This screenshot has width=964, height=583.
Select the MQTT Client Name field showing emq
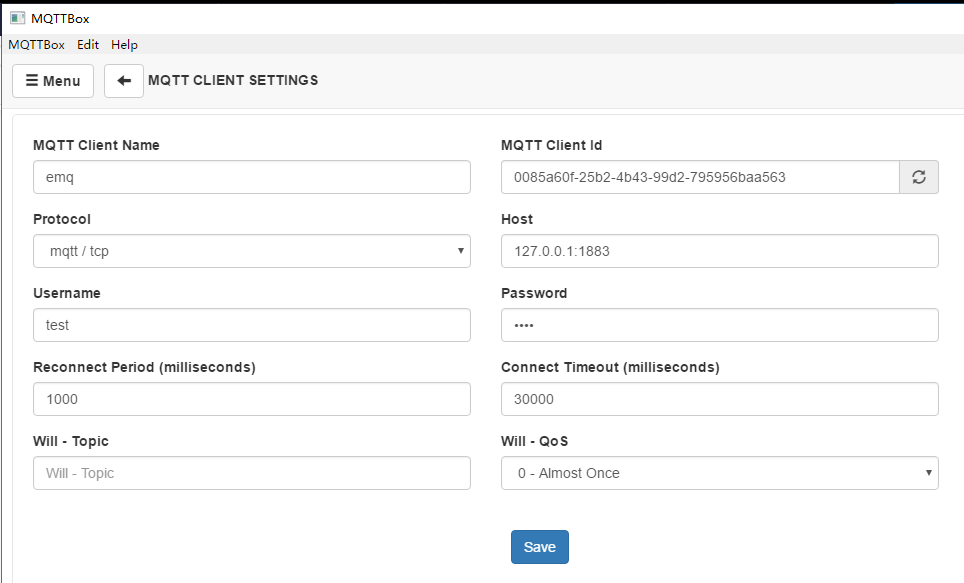pos(251,176)
